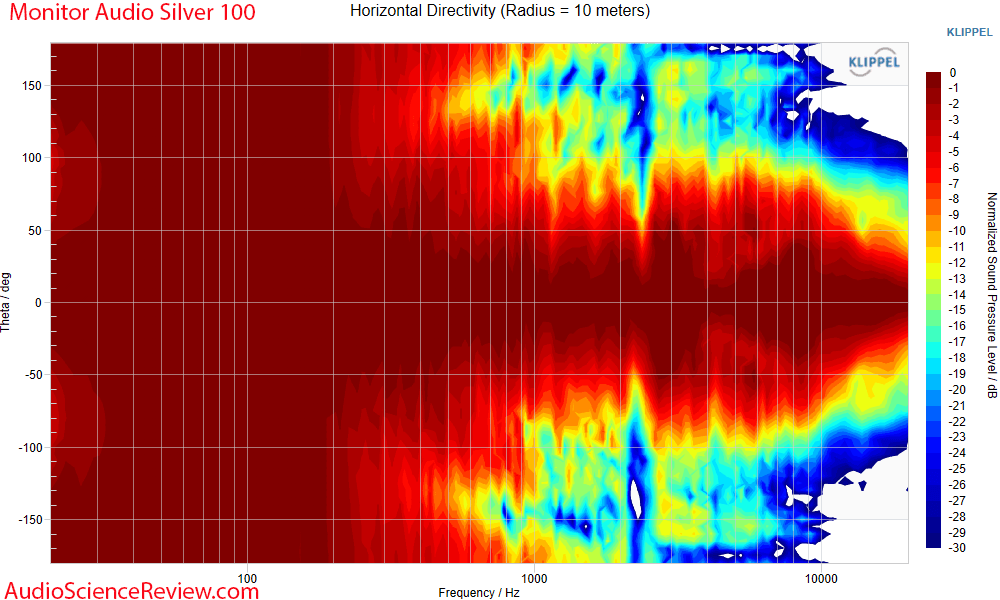Click the "Theta / deg" axis label
The width and height of the screenshot is (1000, 600).
click(6, 302)
